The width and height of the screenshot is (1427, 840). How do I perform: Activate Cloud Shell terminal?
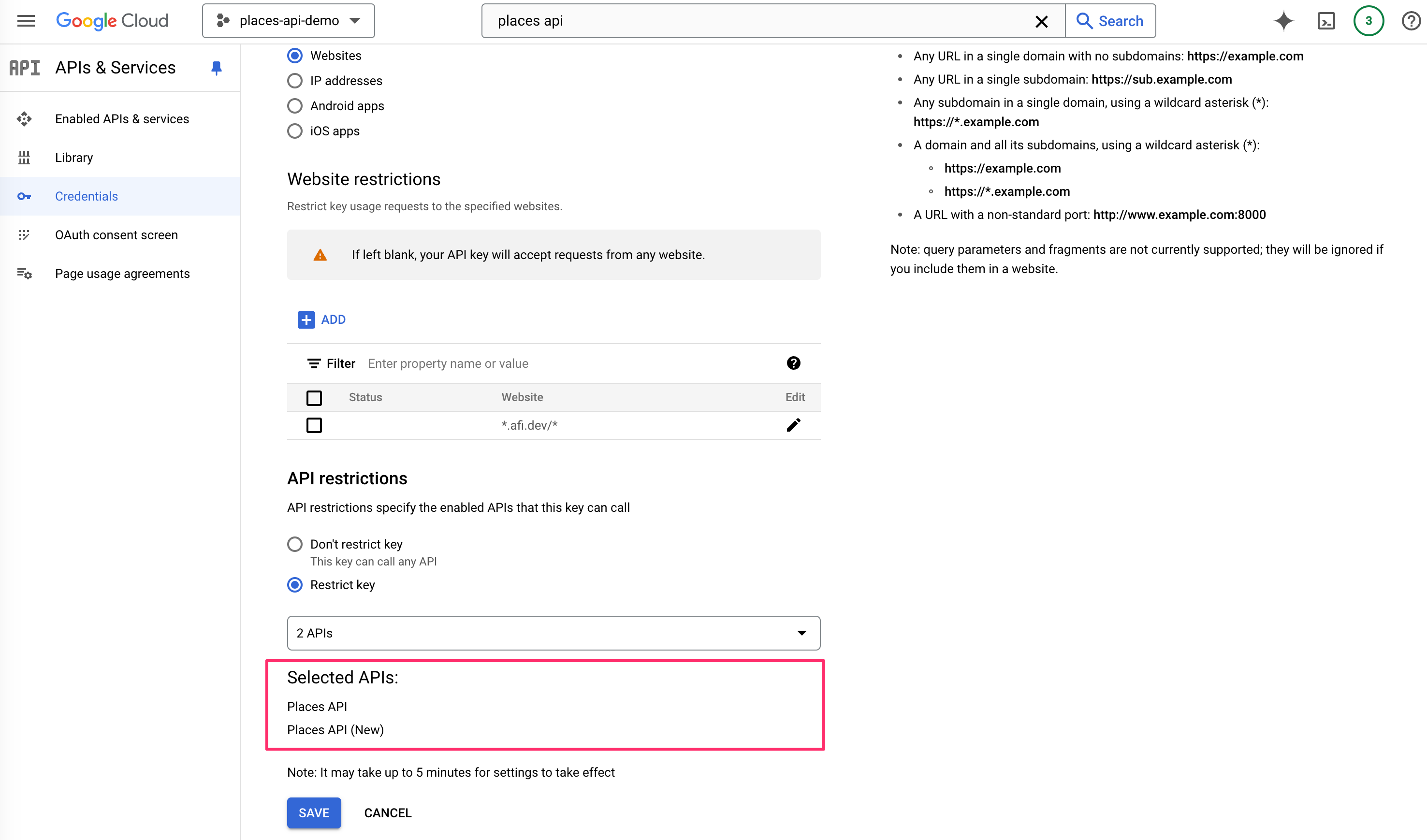tap(1326, 21)
